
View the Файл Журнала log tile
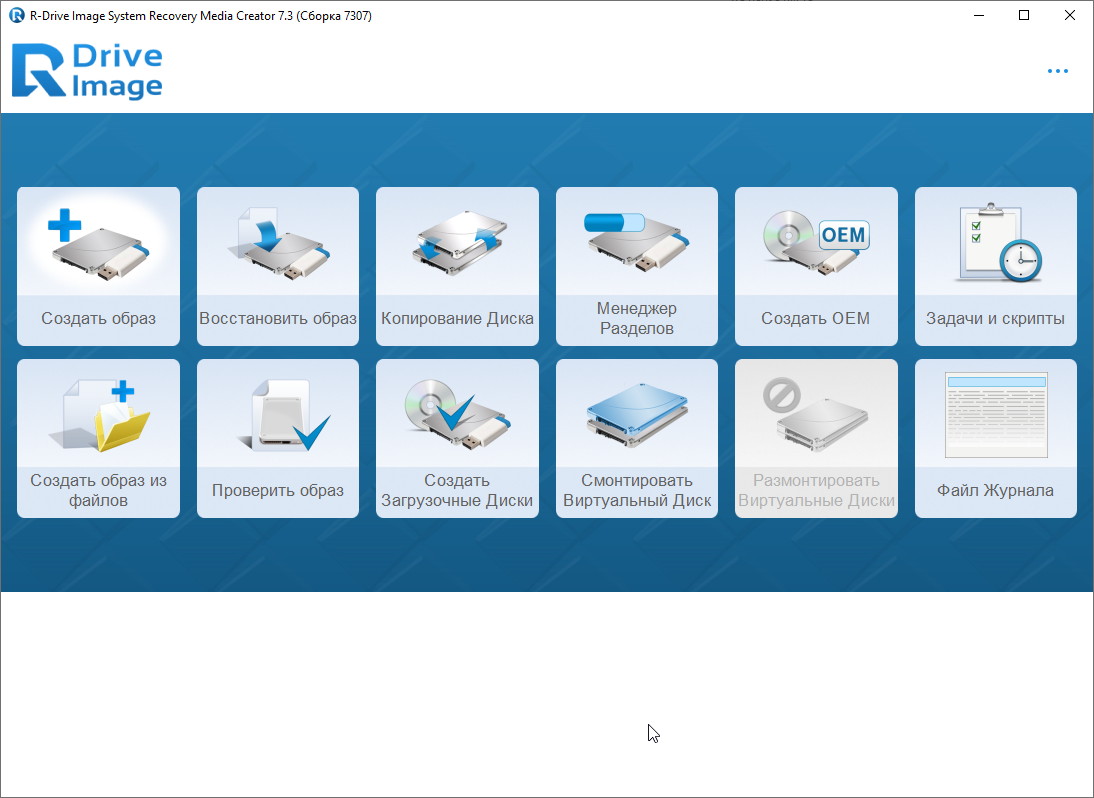pos(996,438)
